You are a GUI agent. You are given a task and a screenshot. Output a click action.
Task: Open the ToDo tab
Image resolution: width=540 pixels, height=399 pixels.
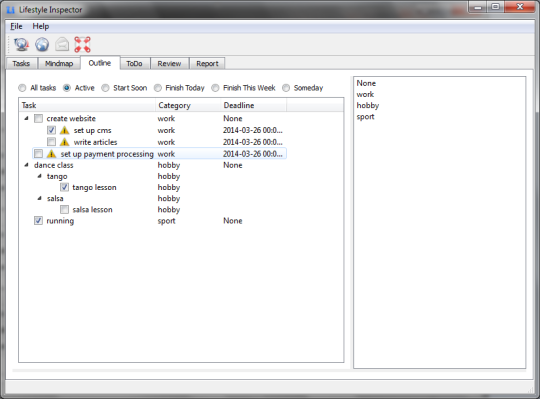tap(134, 63)
